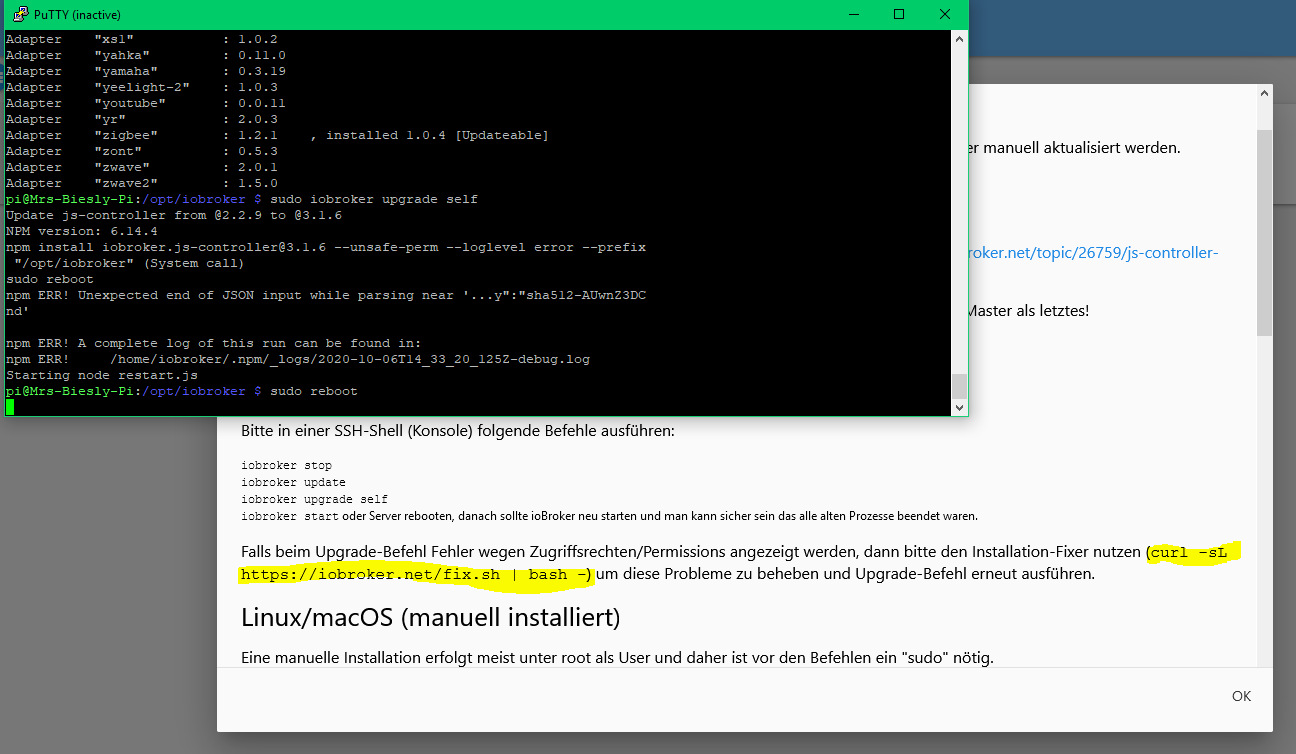This screenshot has width=1296, height=754.
Task: Open the js-controller forum topic link
Action: tap(1094, 253)
